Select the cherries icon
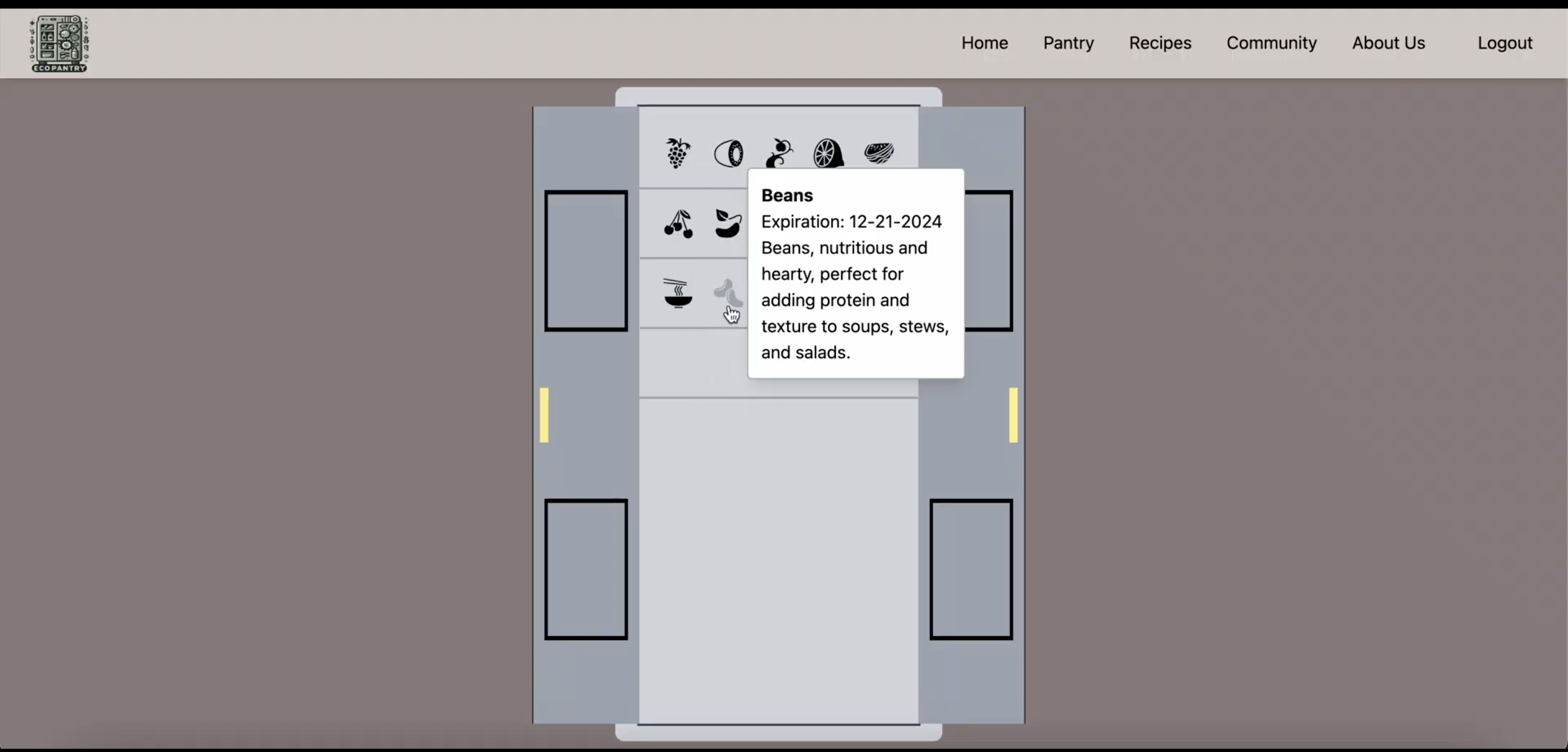1568x752 pixels. click(x=678, y=223)
